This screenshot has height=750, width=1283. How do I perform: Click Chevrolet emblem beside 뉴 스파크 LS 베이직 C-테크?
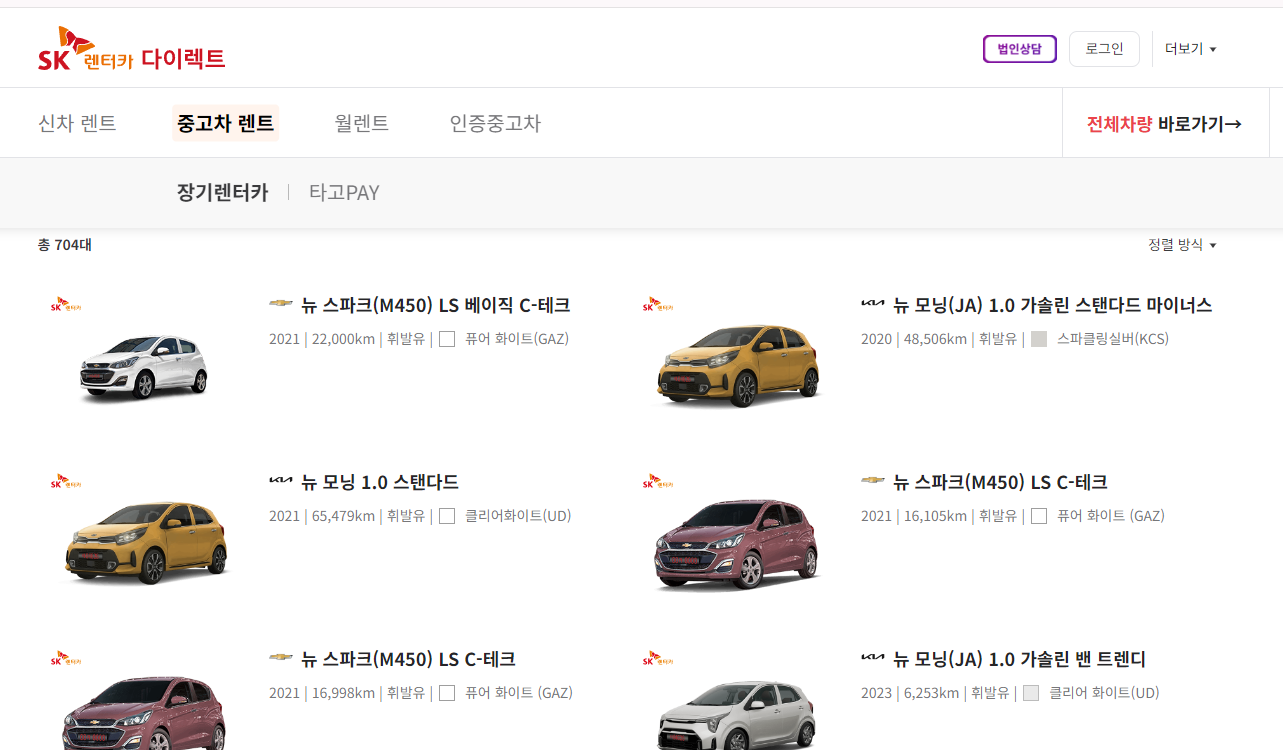coord(281,303)
